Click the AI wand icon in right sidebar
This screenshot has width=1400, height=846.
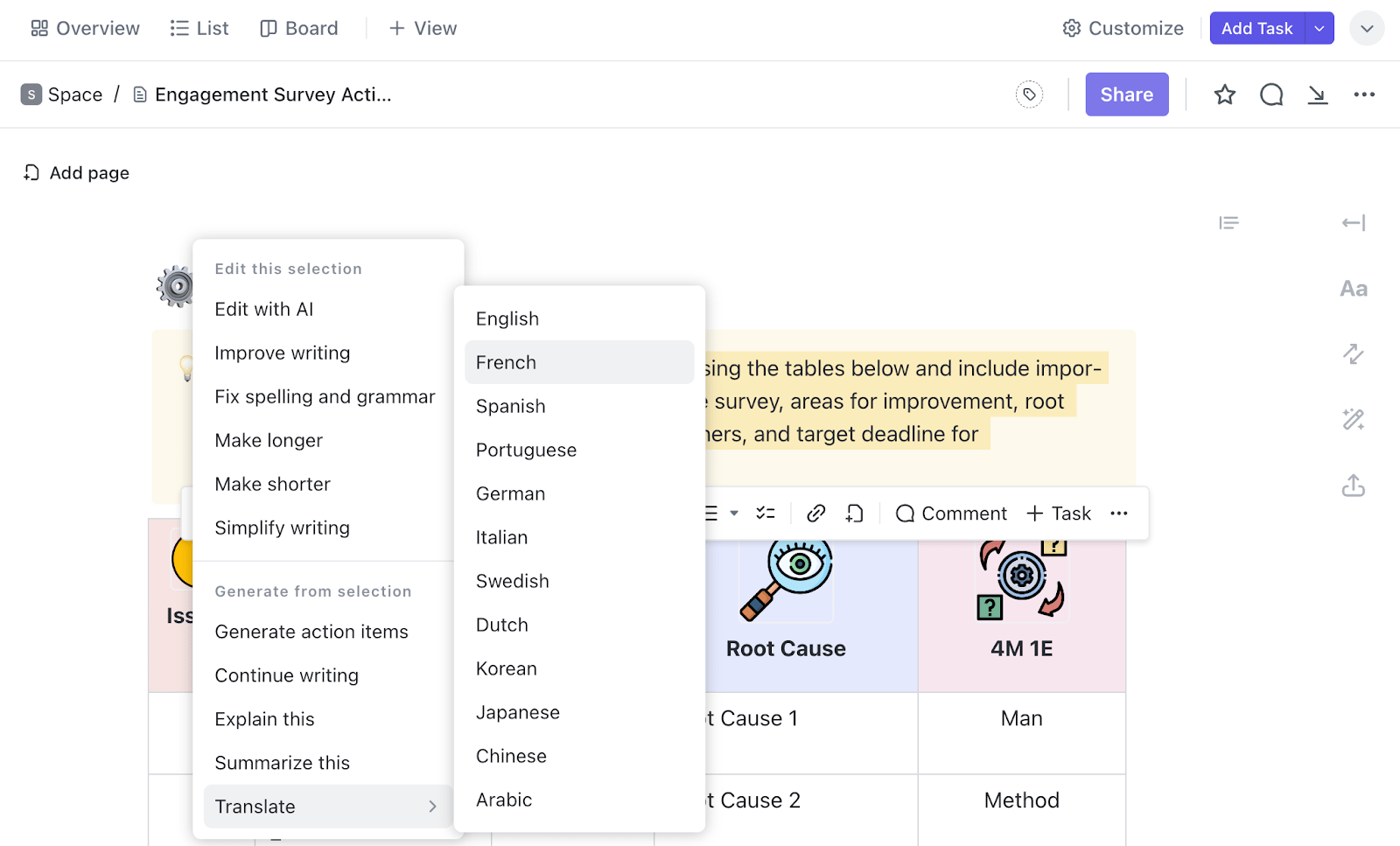point(1353,420)
